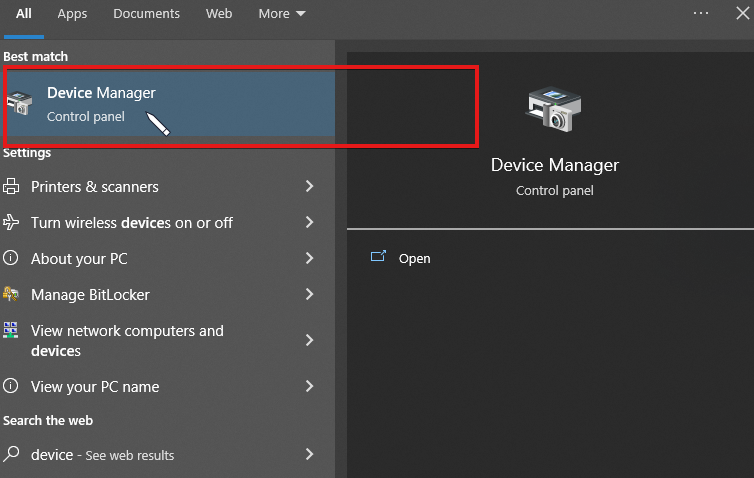Click the network computers icon
Image resolution: width=754 pixels, height=478 pixels.
tap(11, 330)
